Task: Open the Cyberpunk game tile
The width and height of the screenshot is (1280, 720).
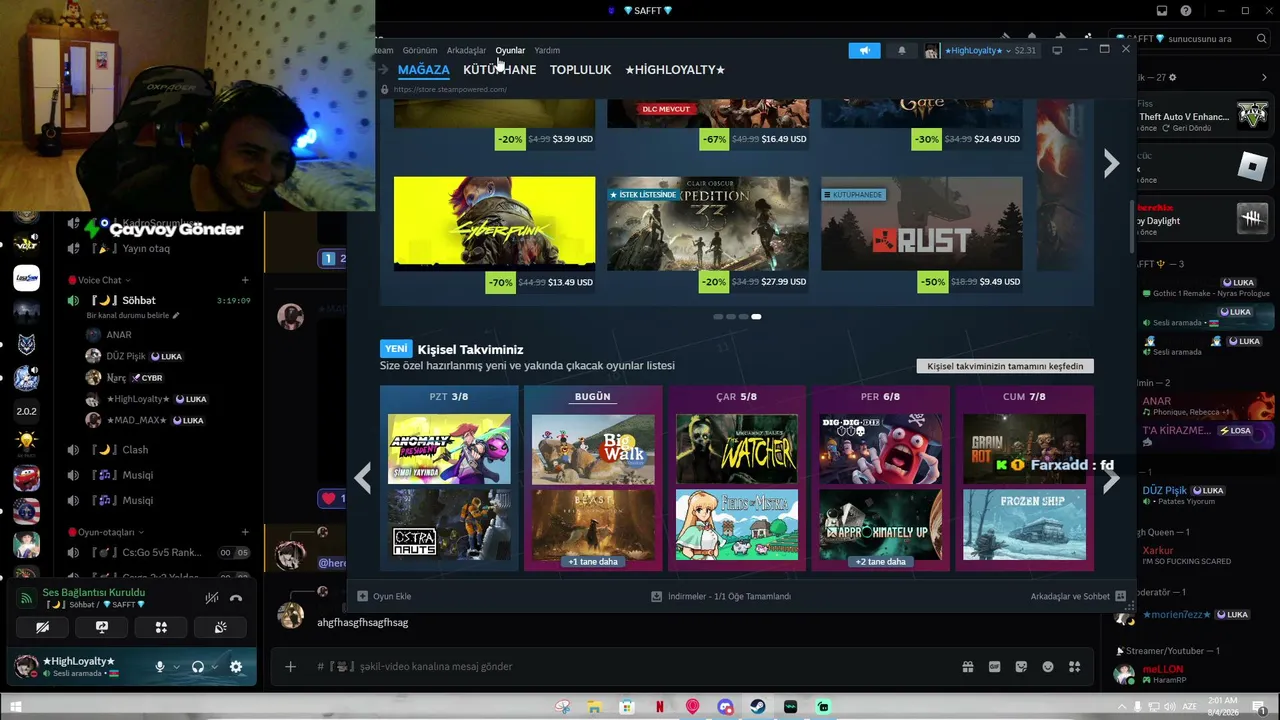Action: [x=494, y=224]
